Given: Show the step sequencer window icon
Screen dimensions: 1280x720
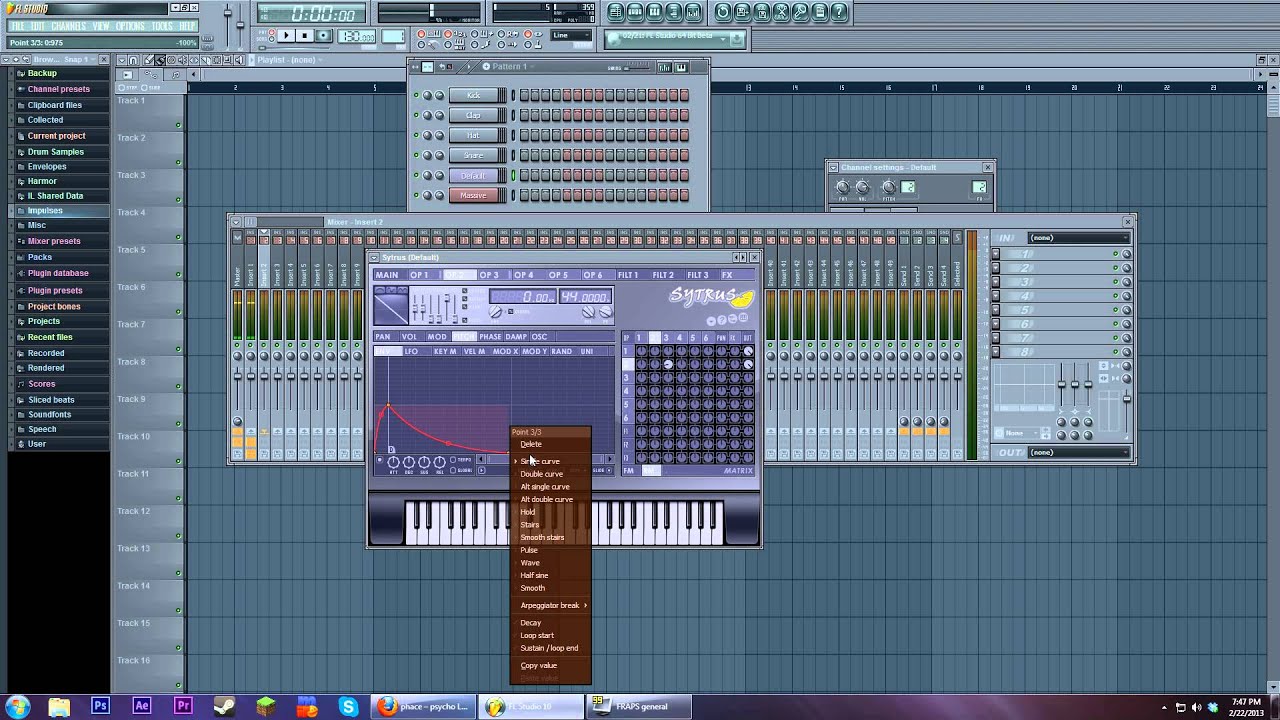Looking at the screenshot, I should (x=636, y=12).
